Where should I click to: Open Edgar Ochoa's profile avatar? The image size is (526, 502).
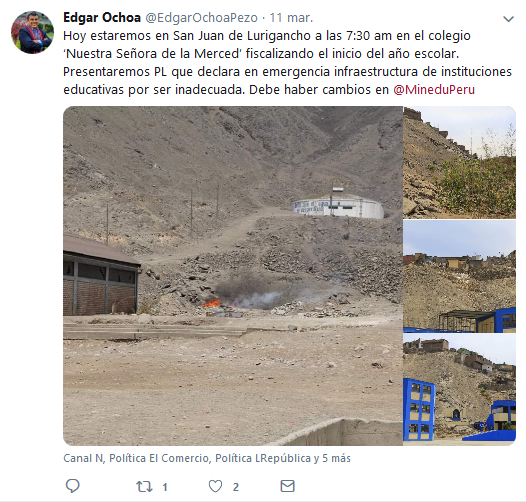click(32, 32)
